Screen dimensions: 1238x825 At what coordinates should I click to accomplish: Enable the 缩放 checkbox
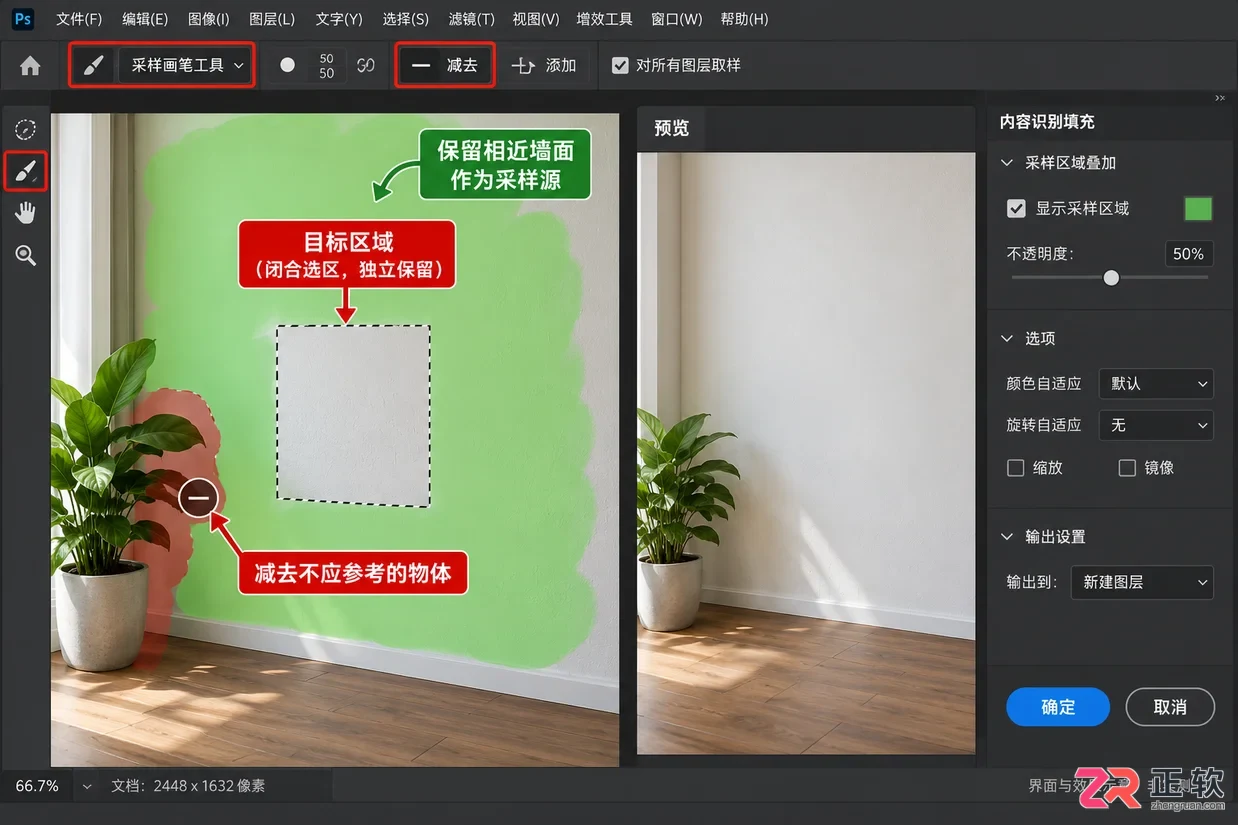tap(1016, 467)
